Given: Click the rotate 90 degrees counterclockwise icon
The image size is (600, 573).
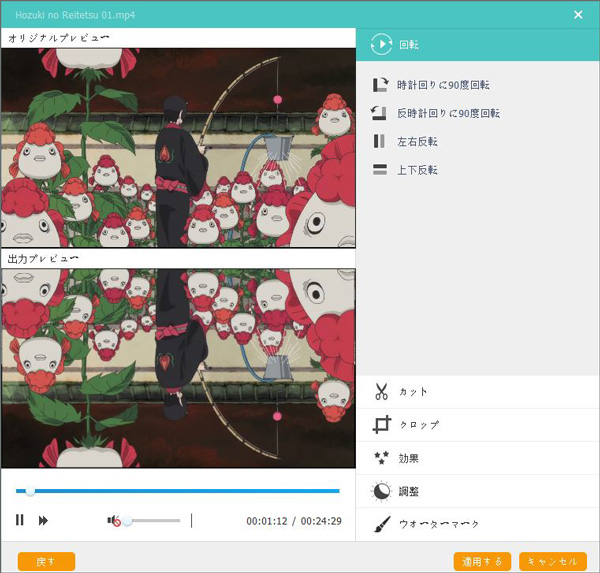Looking at the screenshot, I should 380,114.
